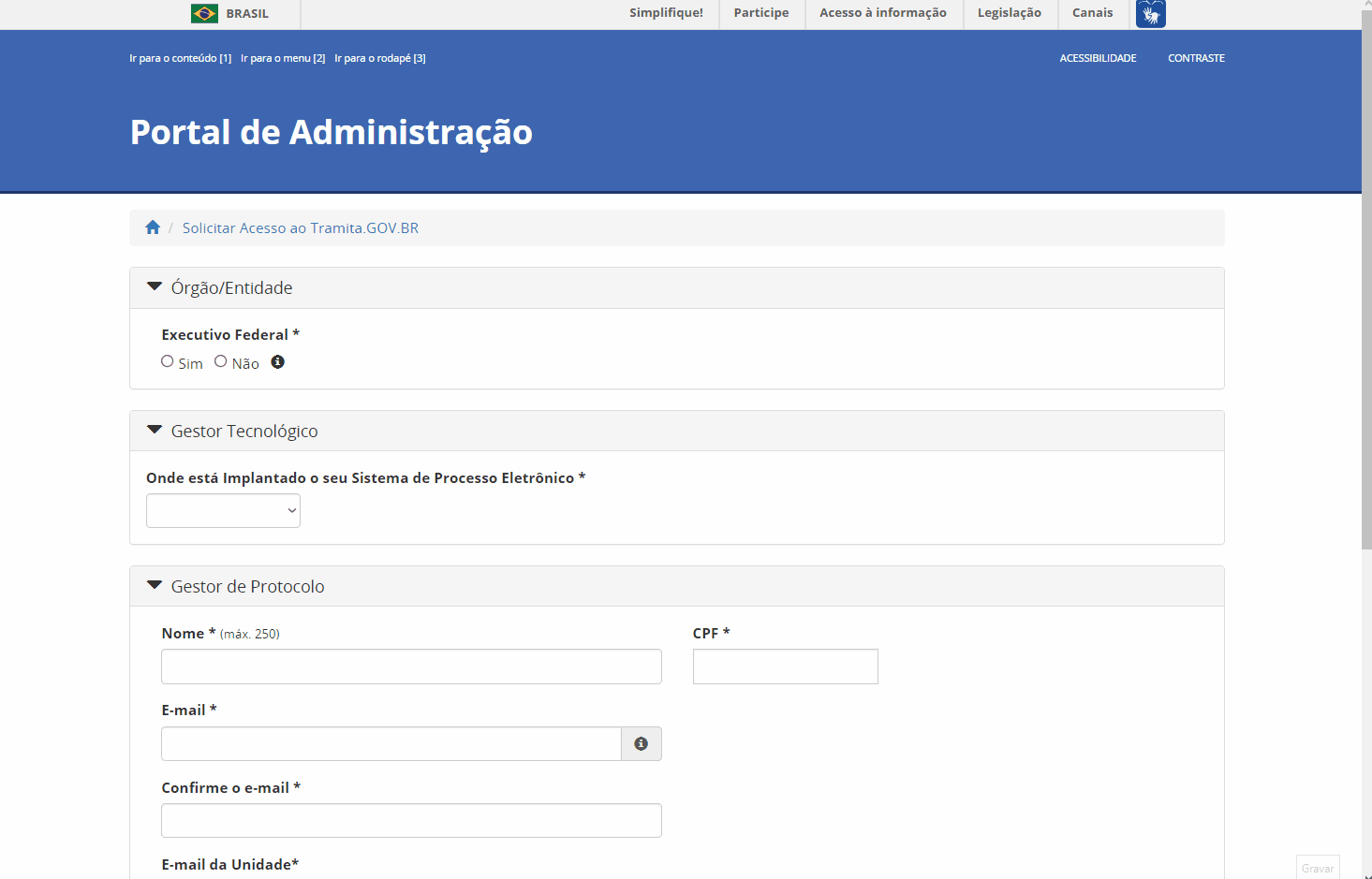Image resolution: width=1372 pixels, height=879 pixels.
Task: Toggle the CONTRASTE link
Action: pyautogui.click(x=1196, y=58)
